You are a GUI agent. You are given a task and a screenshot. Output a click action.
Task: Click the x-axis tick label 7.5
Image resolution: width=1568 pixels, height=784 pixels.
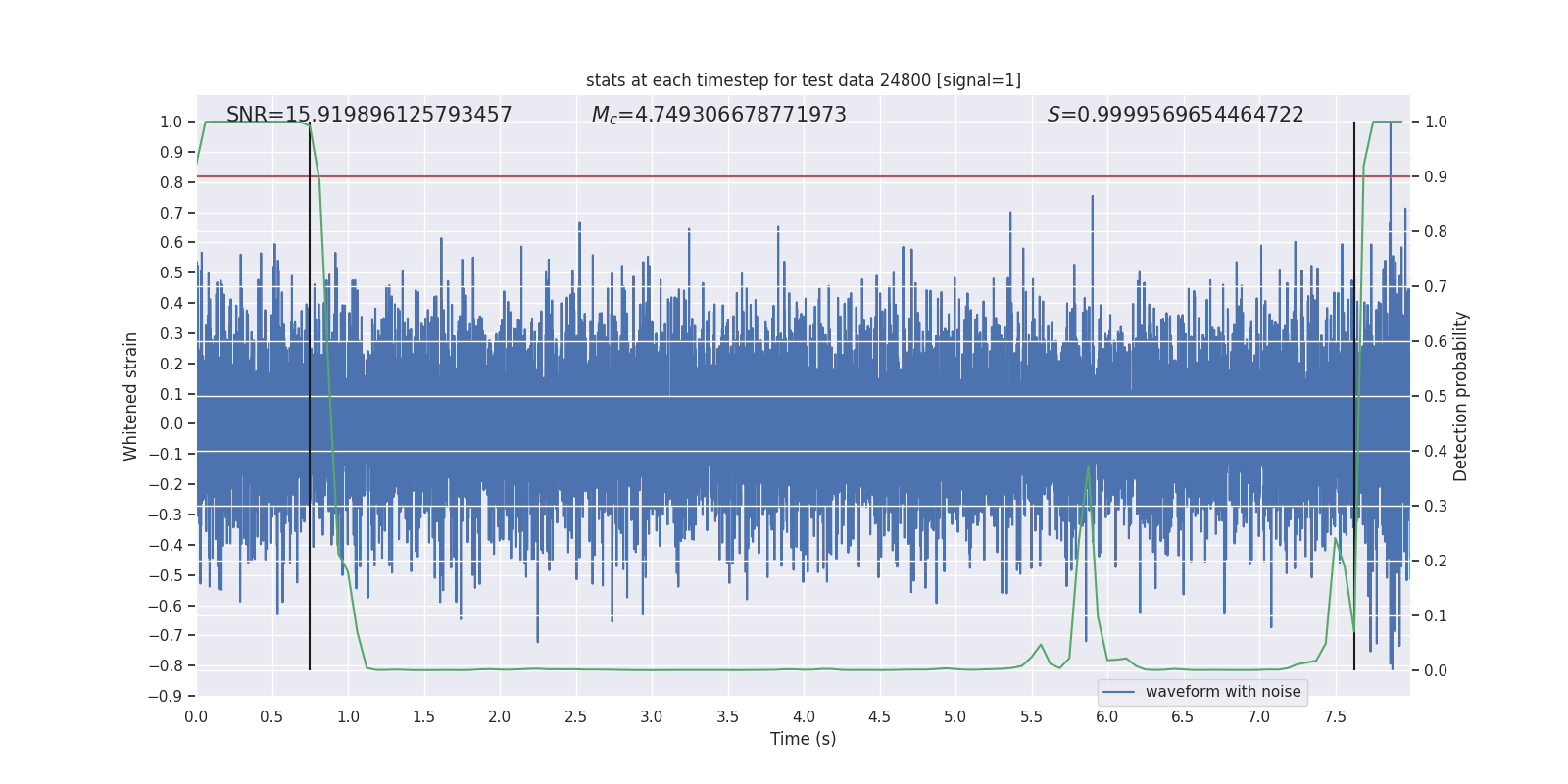[1335, 717]
